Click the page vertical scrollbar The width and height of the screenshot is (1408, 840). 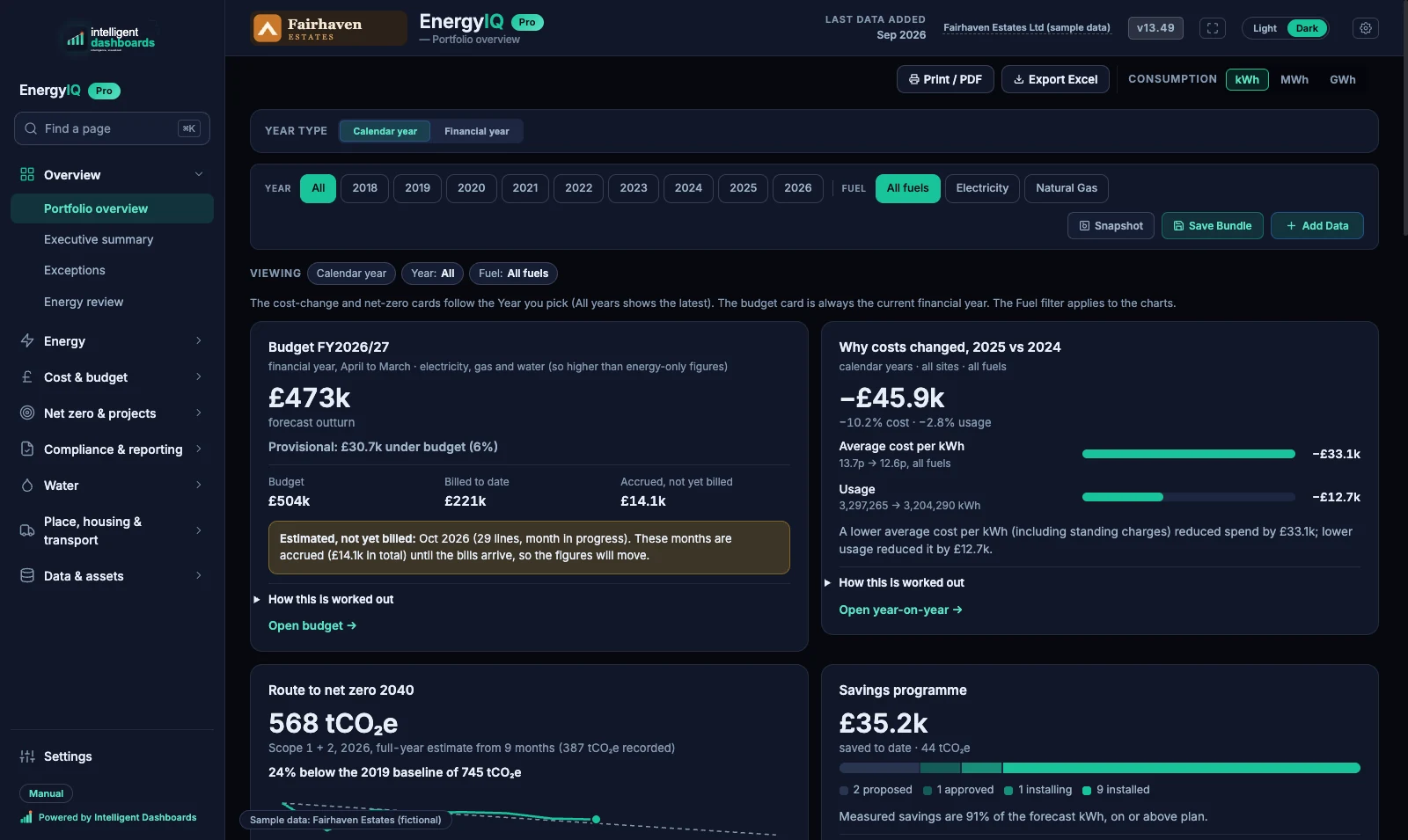(x=1404, y=119)
